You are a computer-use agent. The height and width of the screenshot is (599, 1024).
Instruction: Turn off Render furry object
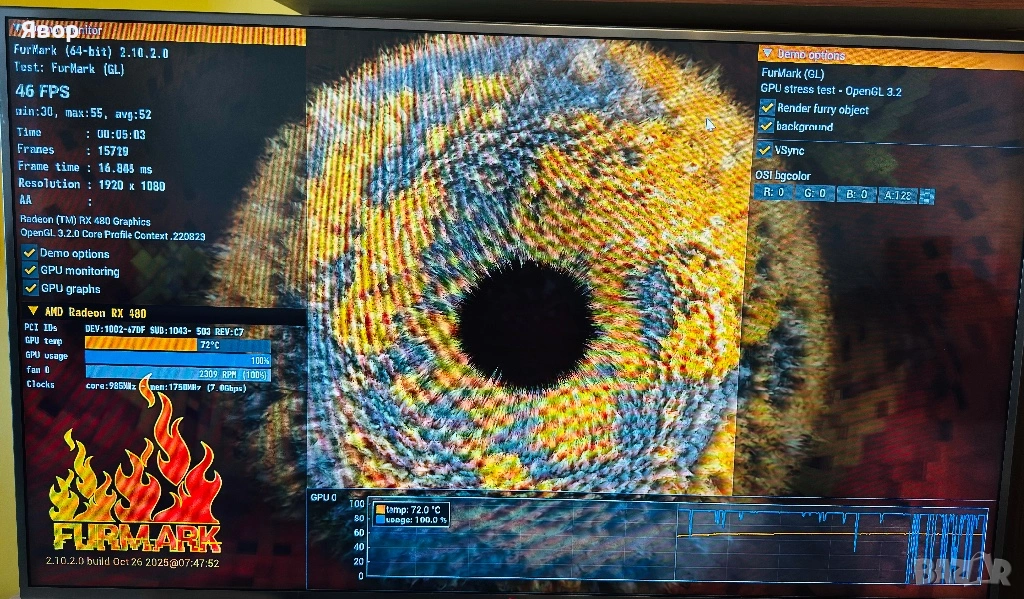(x=767, y=108)
